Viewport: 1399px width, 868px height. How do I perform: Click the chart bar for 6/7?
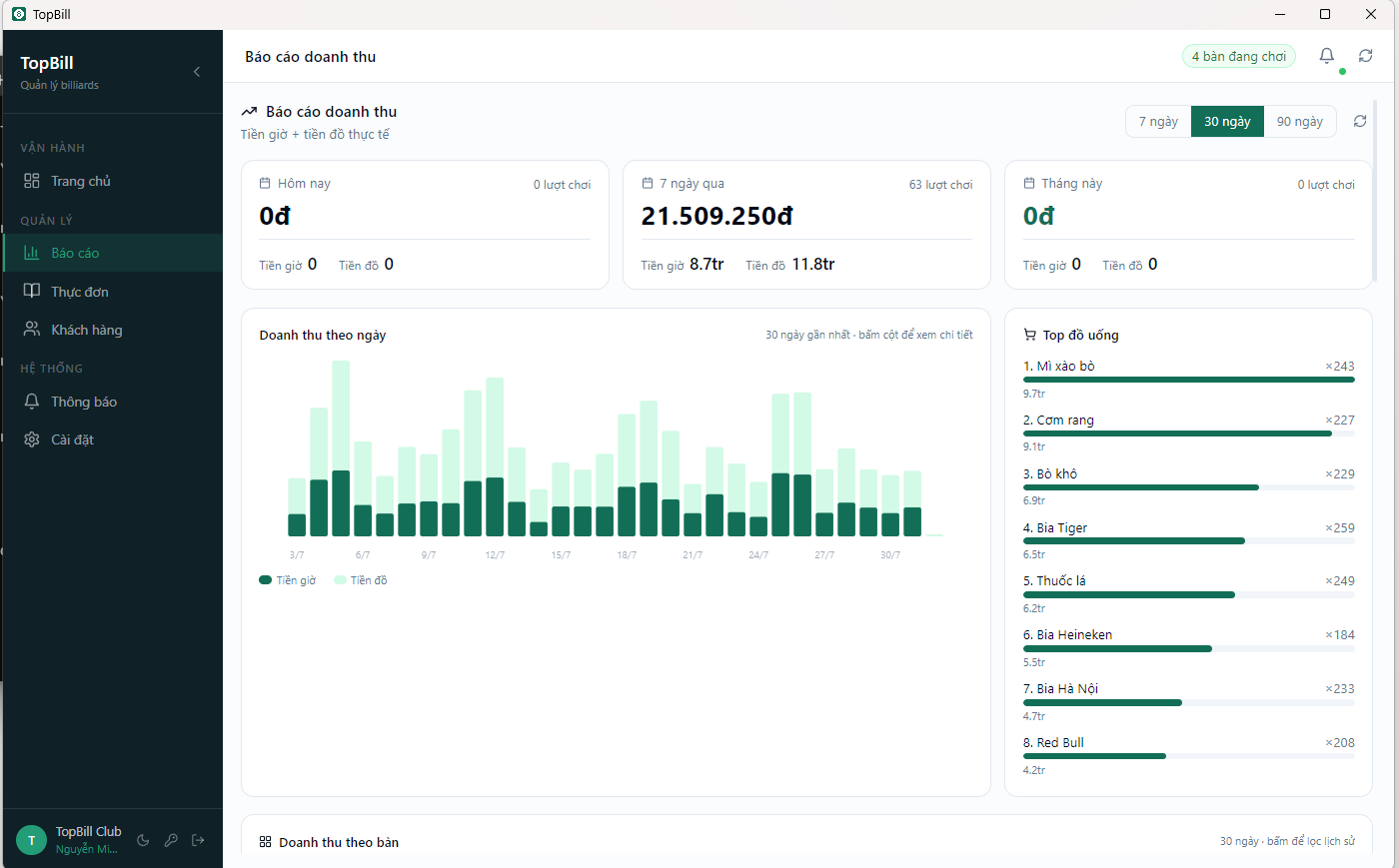pos(363,489)
